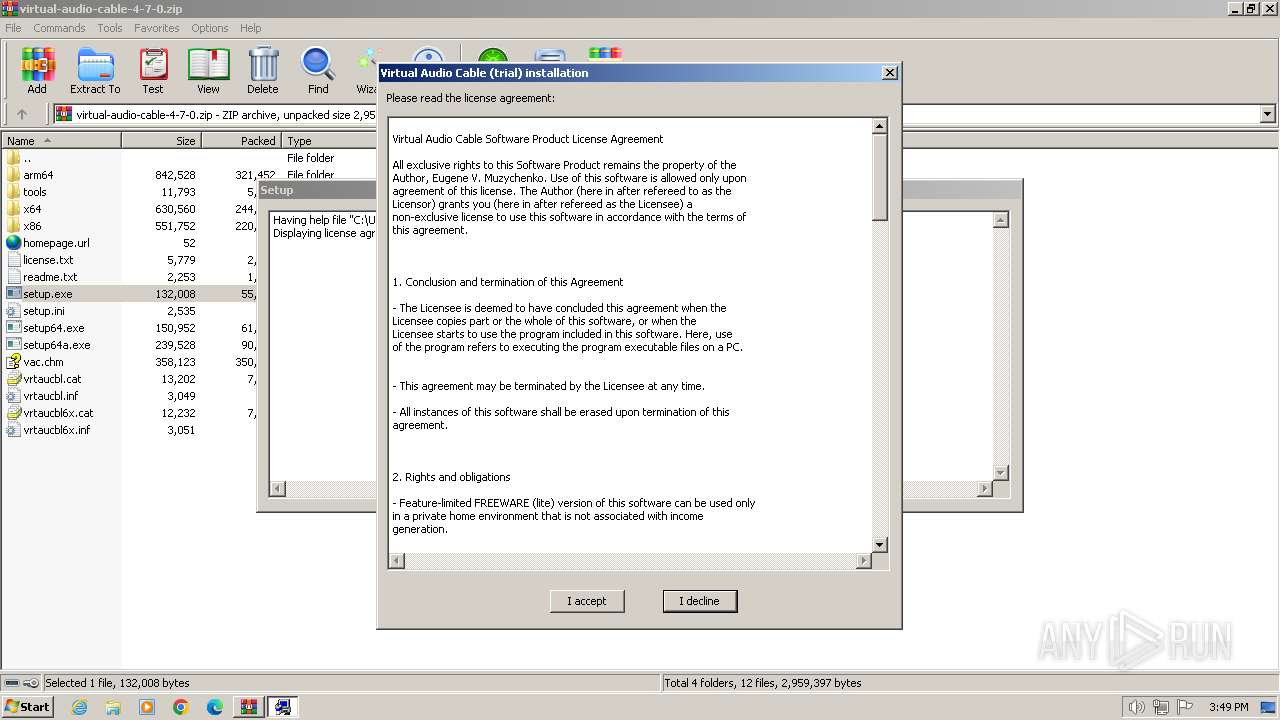Sort the file list by Packed column
Image resolution: width=1280 pixels, height=720 pixels.
coord(241,141)
